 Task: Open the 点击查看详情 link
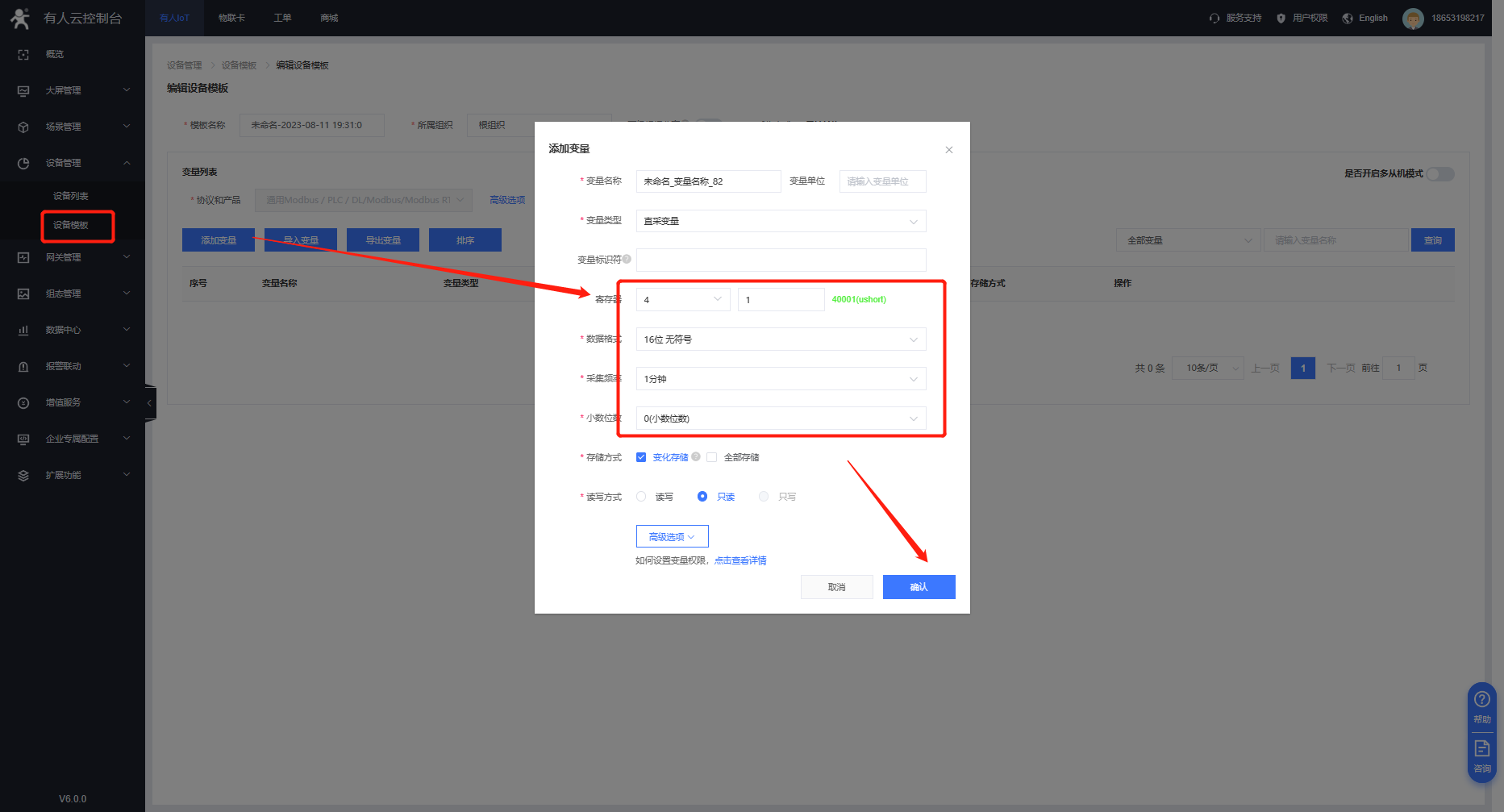click(x=740, y=560)
